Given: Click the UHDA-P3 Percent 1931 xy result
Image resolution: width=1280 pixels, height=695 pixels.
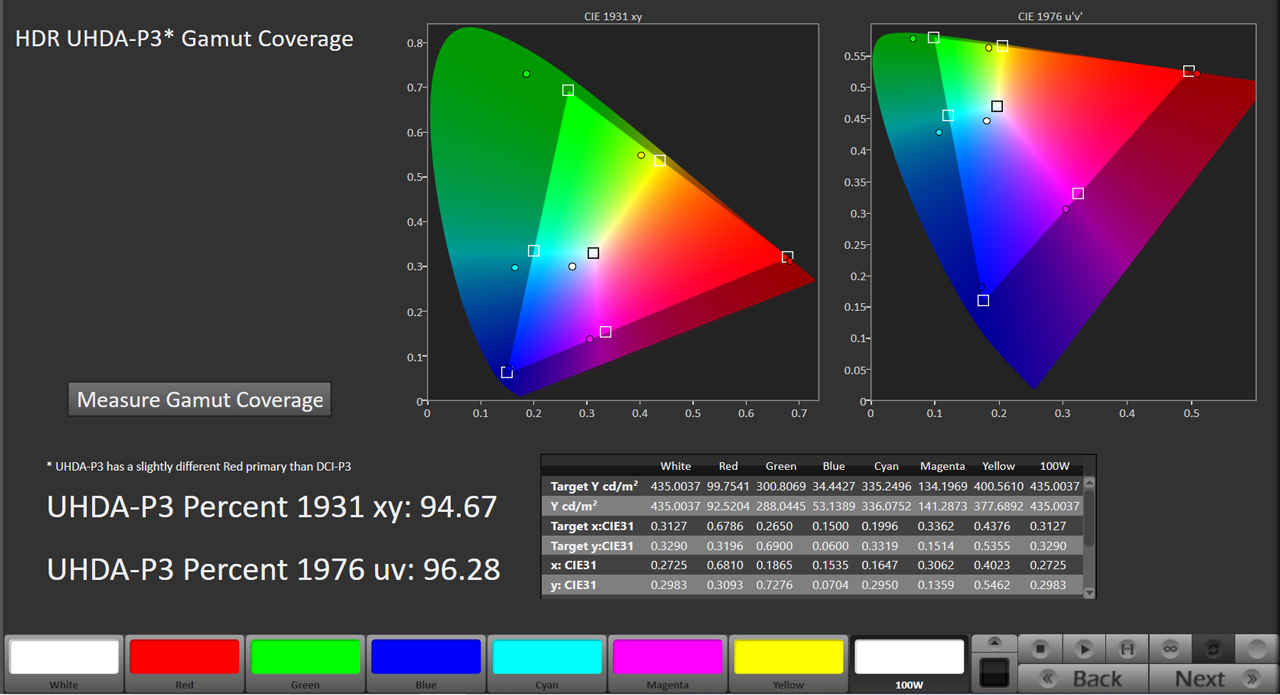Looking at the screenshot, I should click(272, 507).
